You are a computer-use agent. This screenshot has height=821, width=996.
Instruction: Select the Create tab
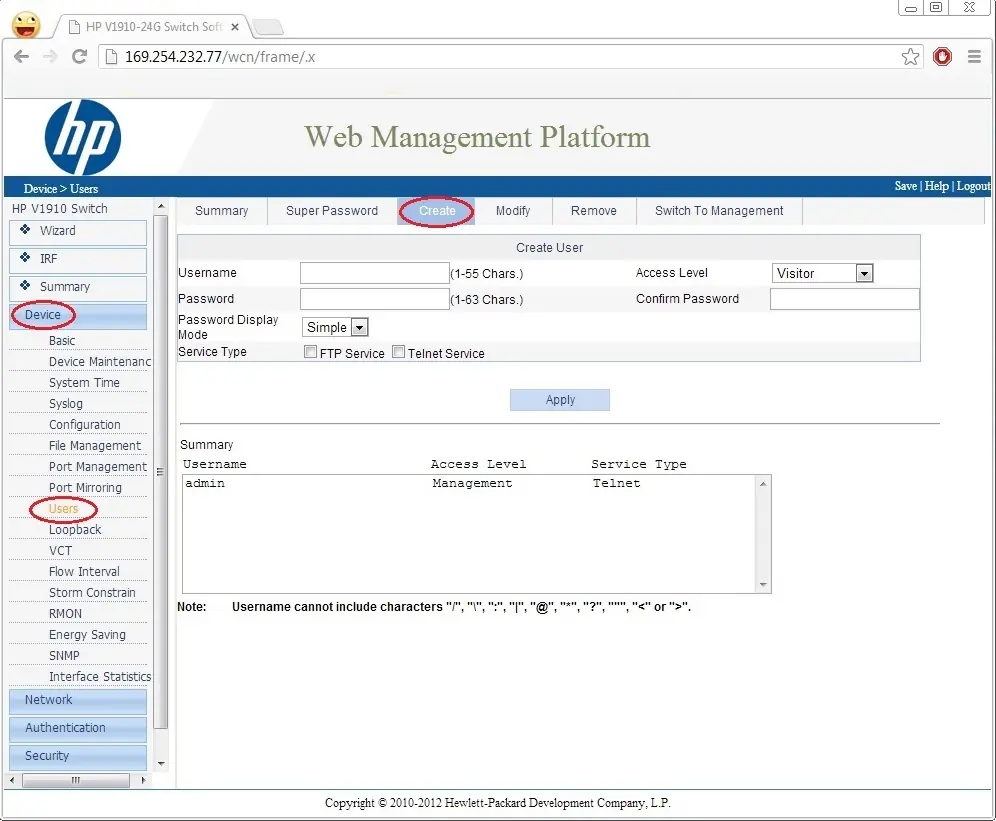coord(437,211)
